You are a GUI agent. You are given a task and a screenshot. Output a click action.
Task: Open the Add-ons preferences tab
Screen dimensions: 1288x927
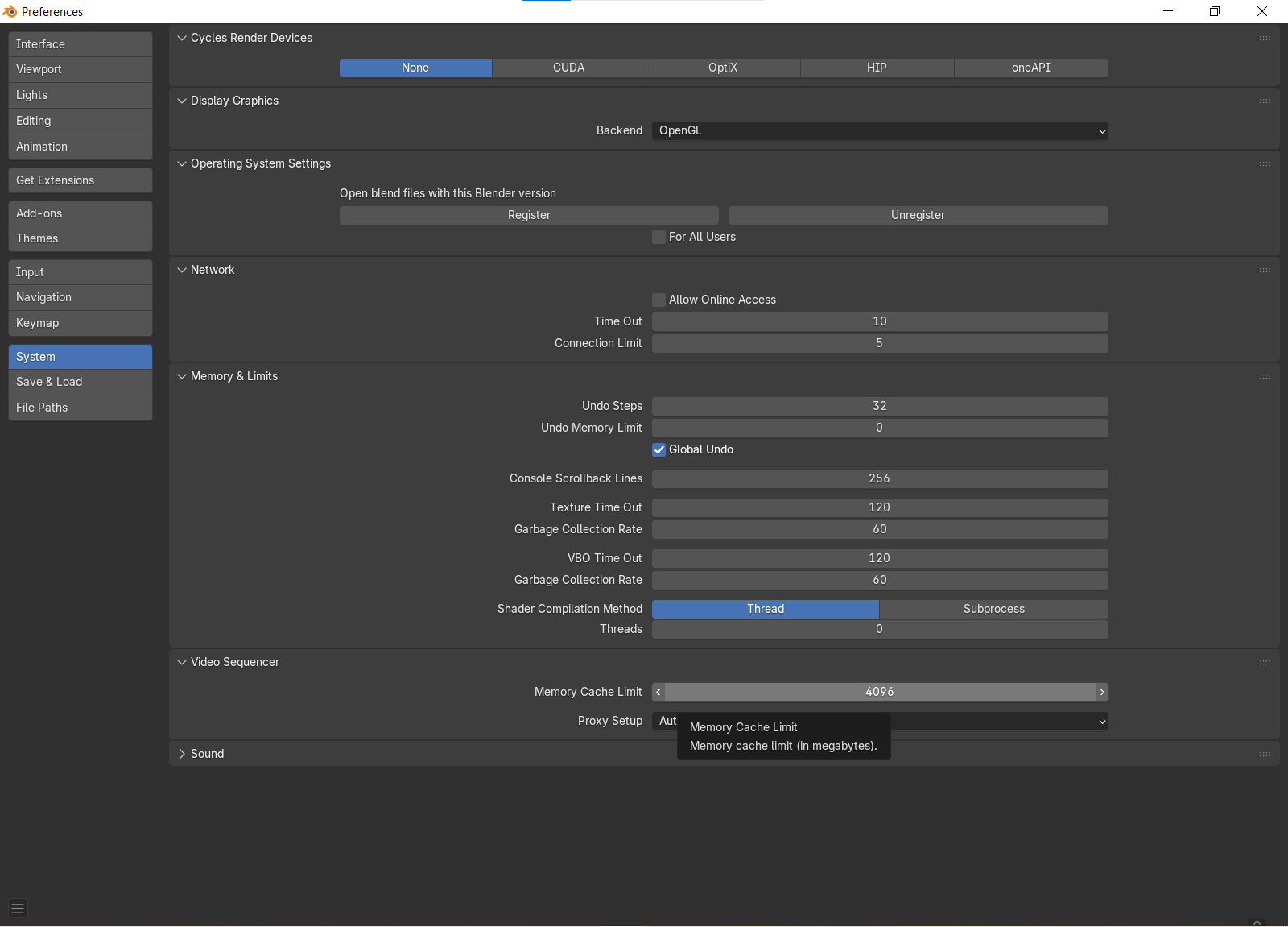(80, 213)
